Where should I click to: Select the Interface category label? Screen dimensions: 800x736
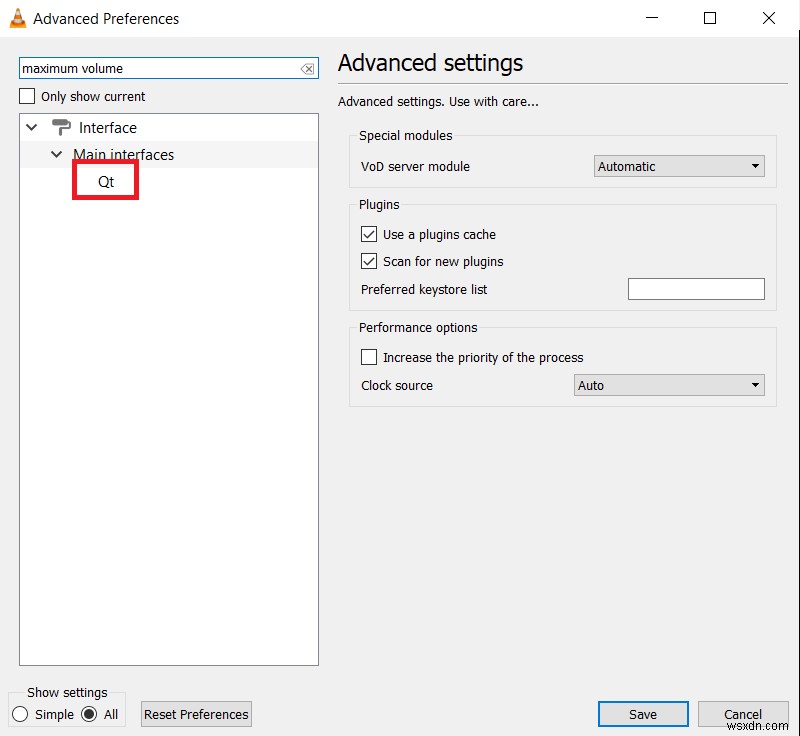pyautogui.click(x=108, y=128)
